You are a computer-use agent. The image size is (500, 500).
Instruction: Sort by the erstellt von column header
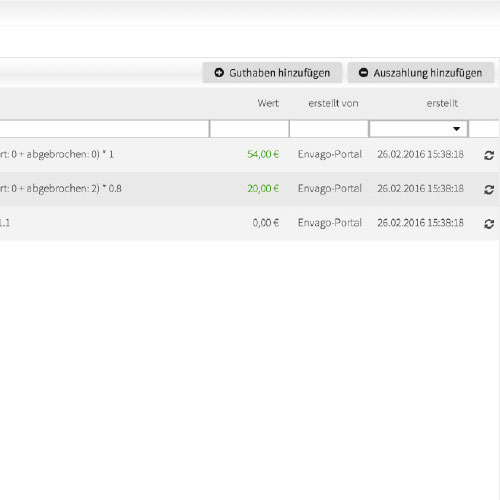coord(333,103)
